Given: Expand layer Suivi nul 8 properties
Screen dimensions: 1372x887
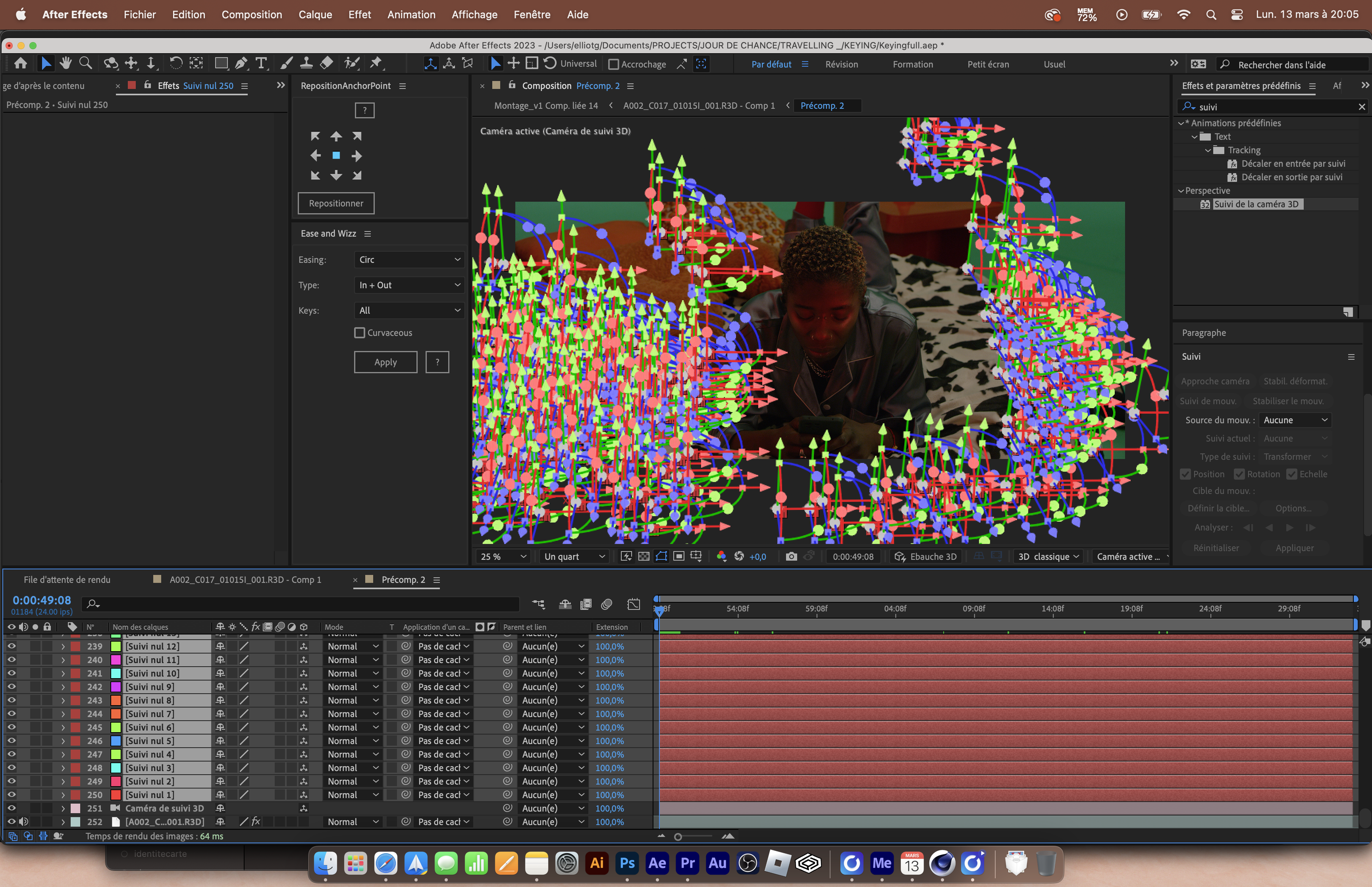Looking at the screenshot, I should point(63,700).
